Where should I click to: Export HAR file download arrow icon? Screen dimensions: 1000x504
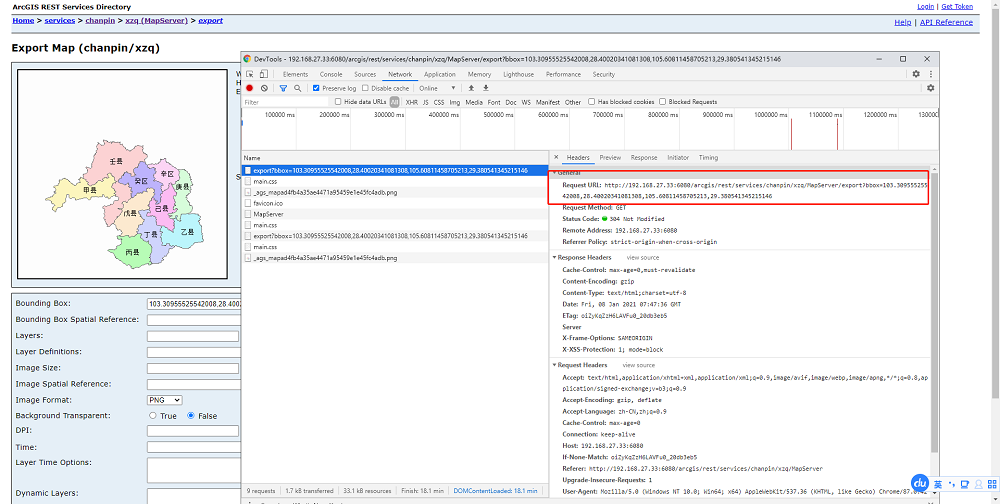pyautogui.click(x=486, y=88)
